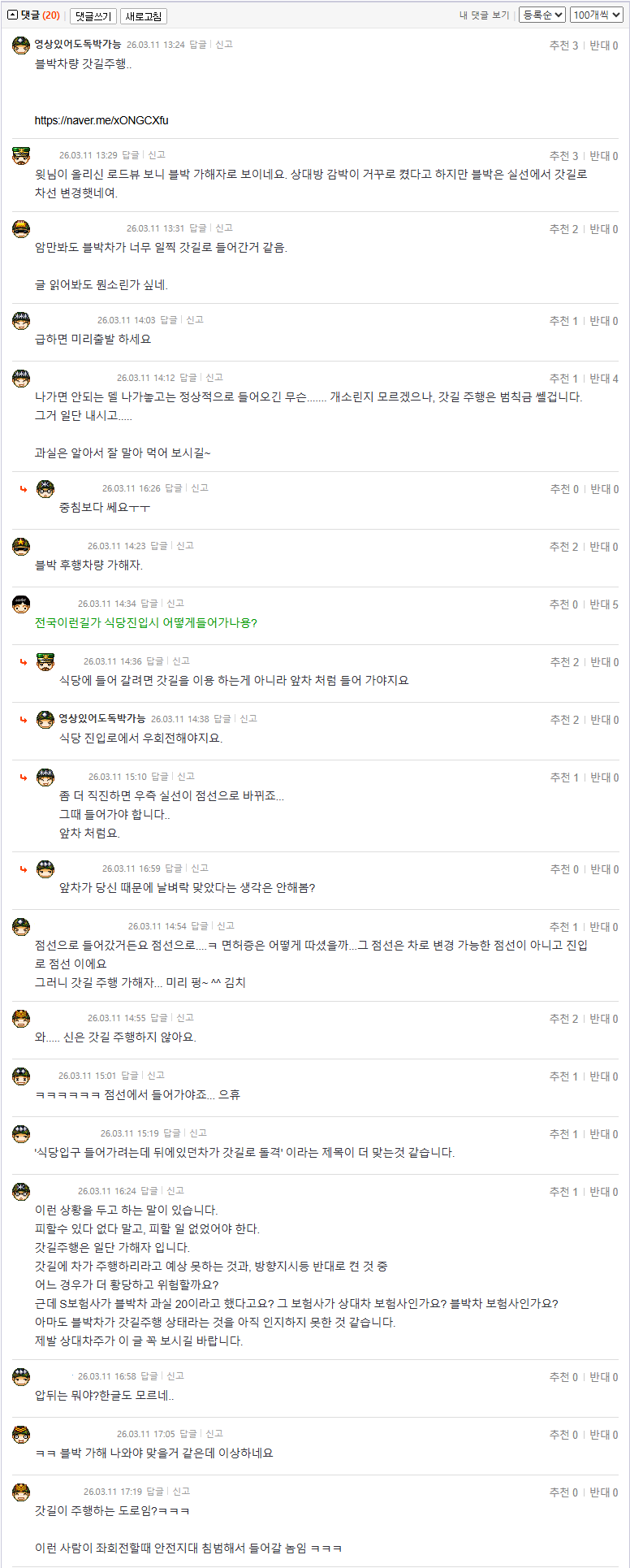Report the 14:12 comment via 신고

214,378
